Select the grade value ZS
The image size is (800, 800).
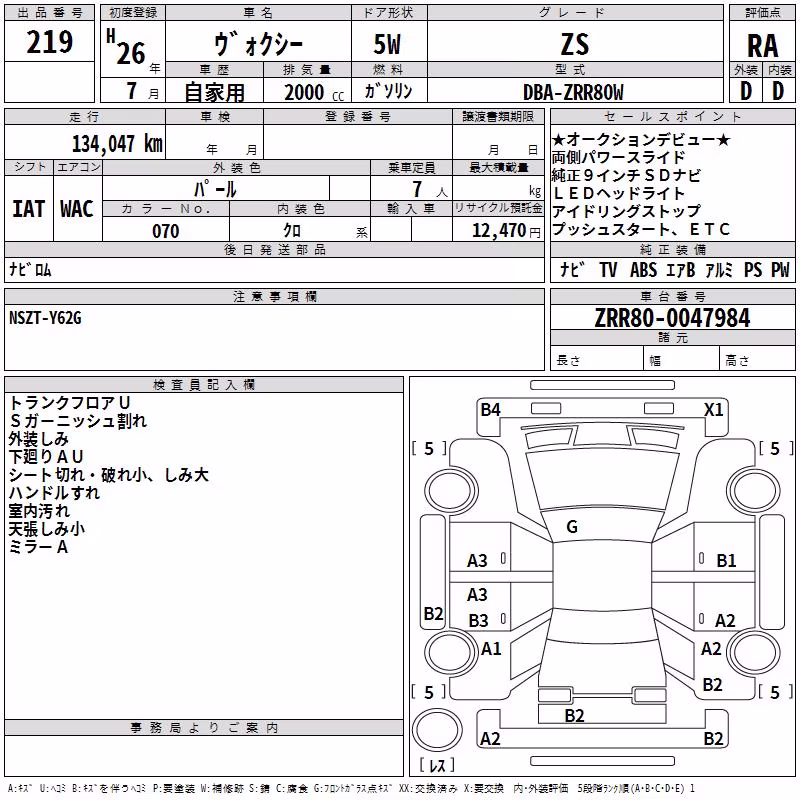point(575,44)
